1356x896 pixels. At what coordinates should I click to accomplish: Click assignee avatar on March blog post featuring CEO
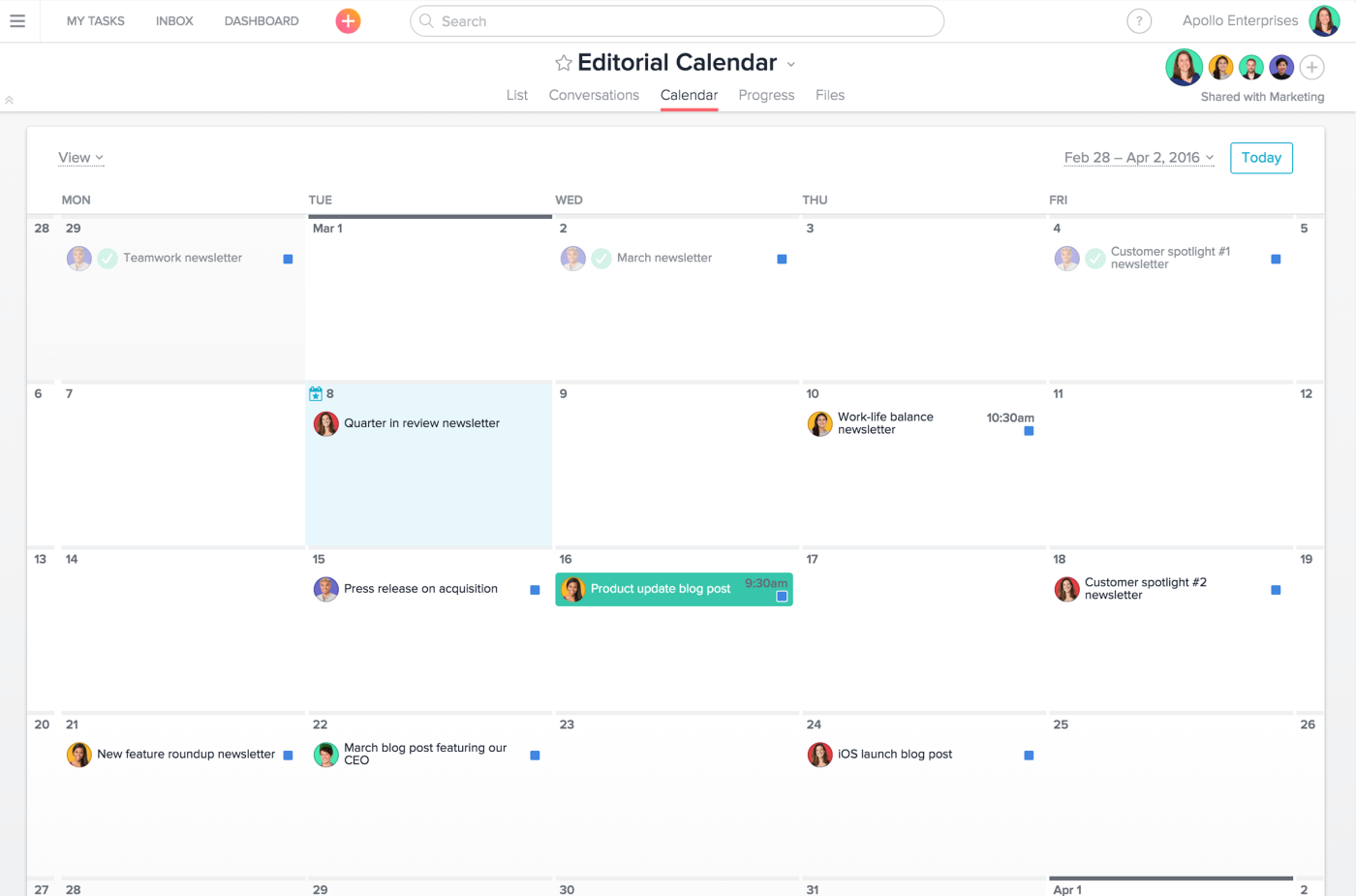tap(326, 755)
